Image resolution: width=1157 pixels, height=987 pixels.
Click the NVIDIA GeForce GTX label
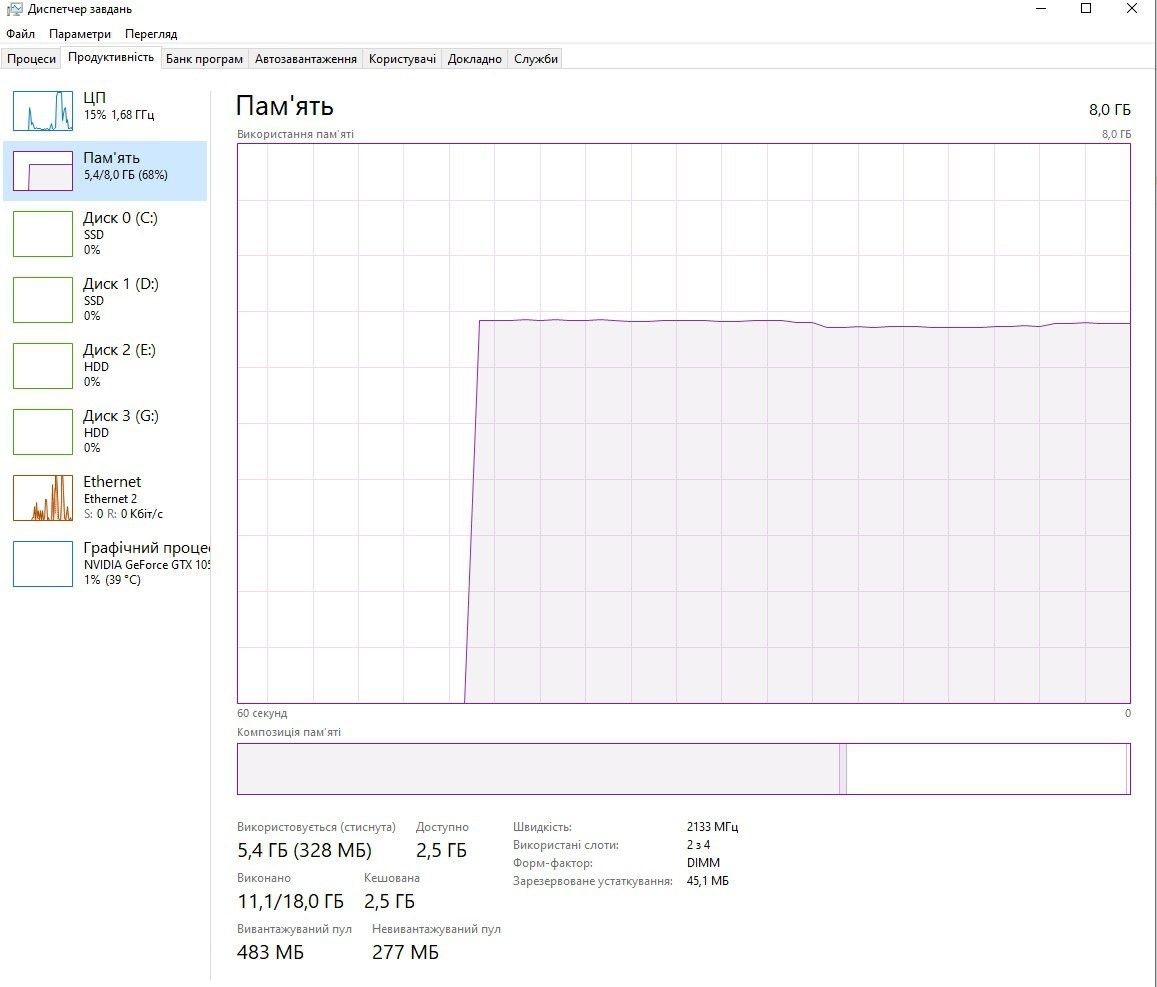click(147, 564)
